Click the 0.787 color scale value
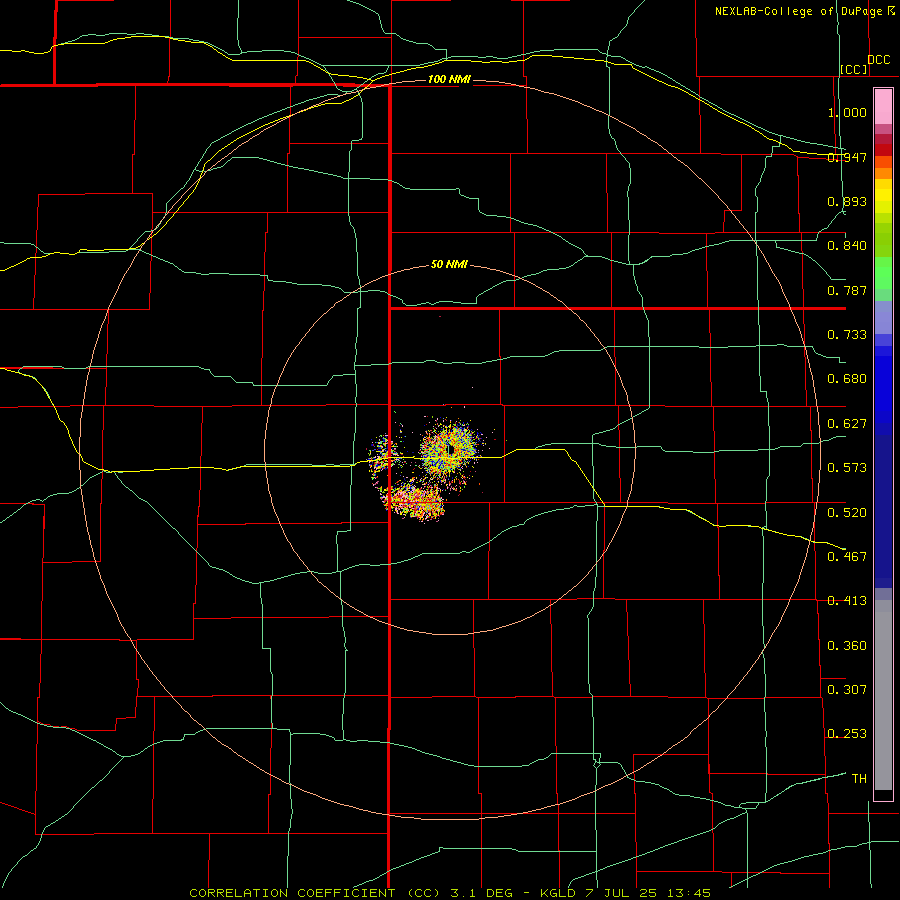900x900 pixels. (x=847, y=290)
